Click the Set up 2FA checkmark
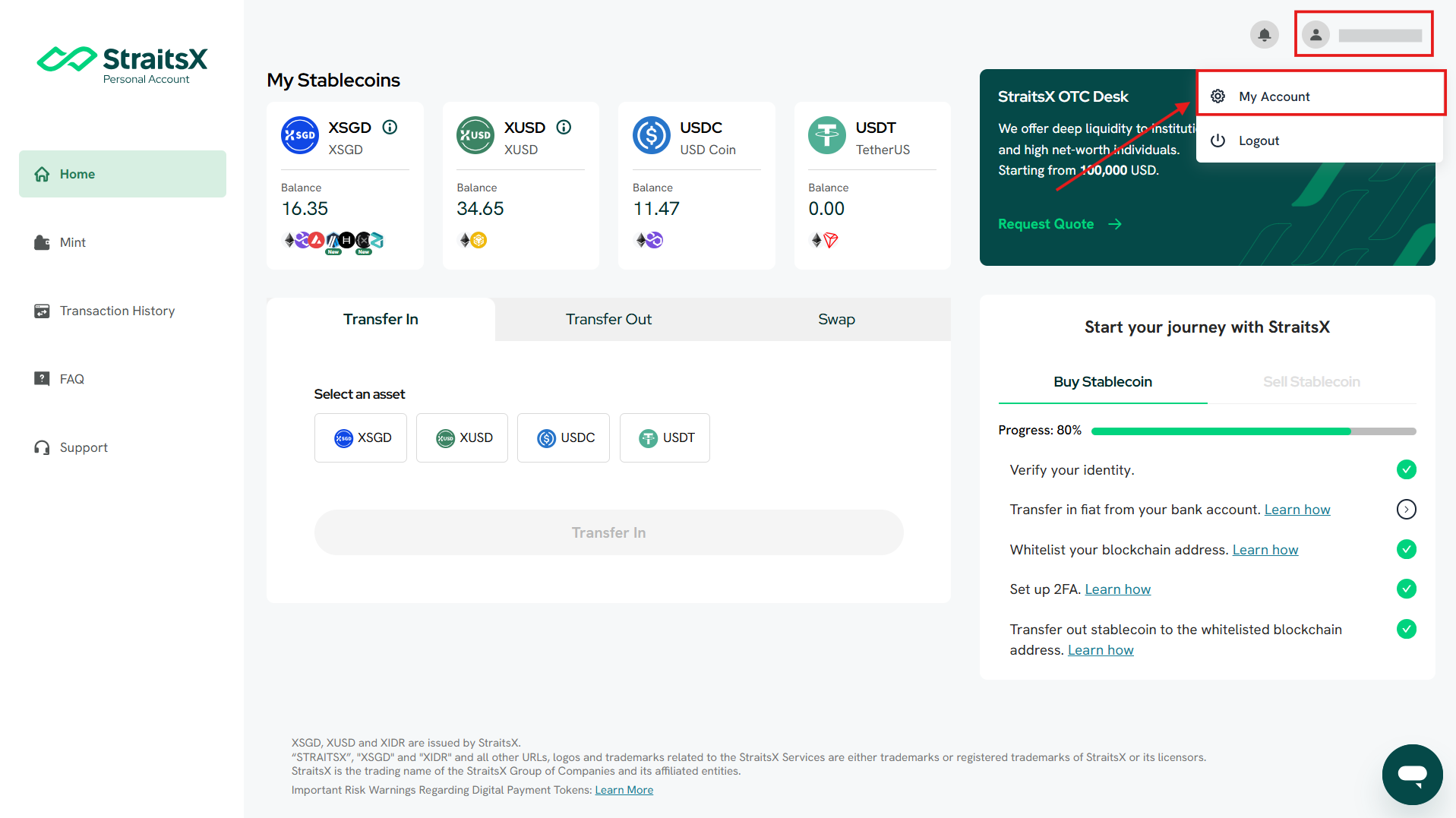 pos(1406,589)
